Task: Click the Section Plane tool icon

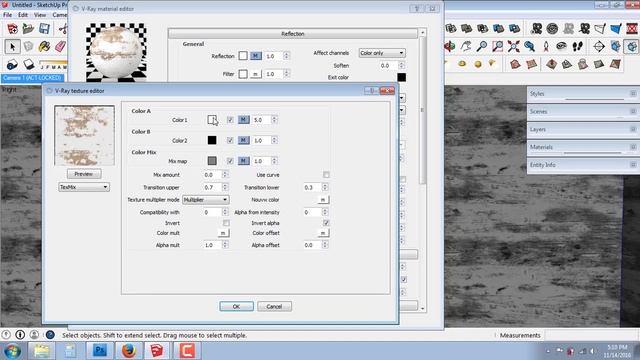Action: pyautogui.click(x=599, y=47)
